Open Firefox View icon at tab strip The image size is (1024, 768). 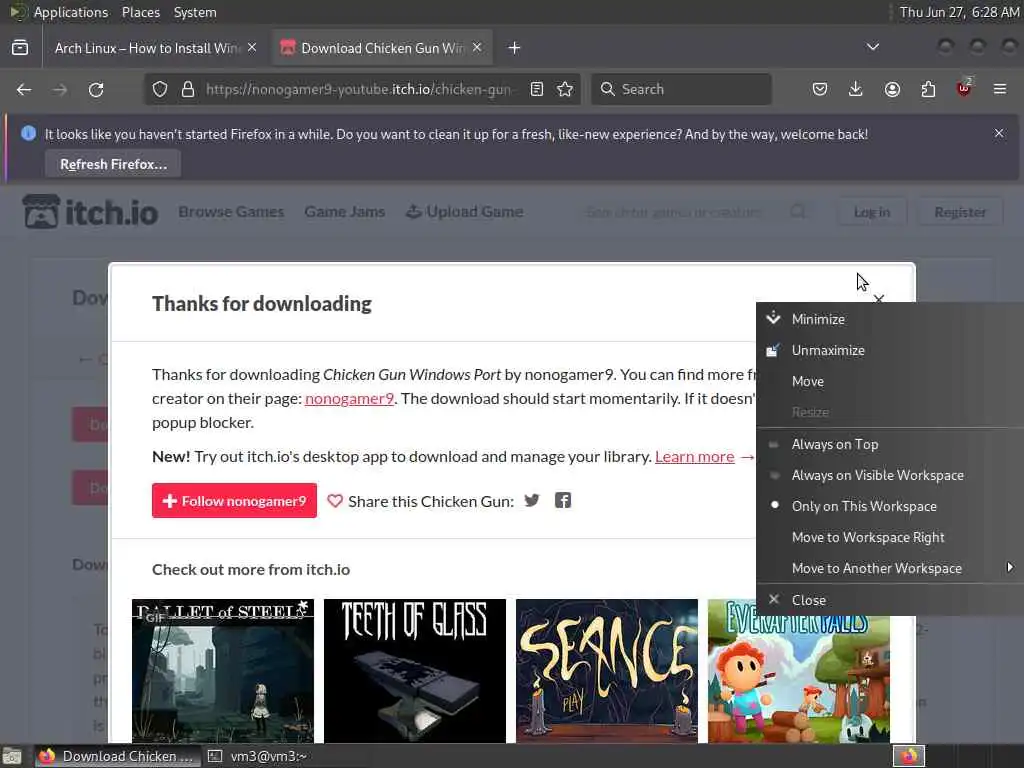click(20, 48)
